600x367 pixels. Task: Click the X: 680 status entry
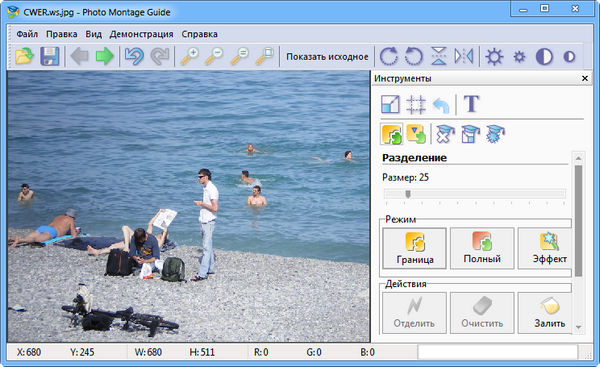click(x=29, y=352)
